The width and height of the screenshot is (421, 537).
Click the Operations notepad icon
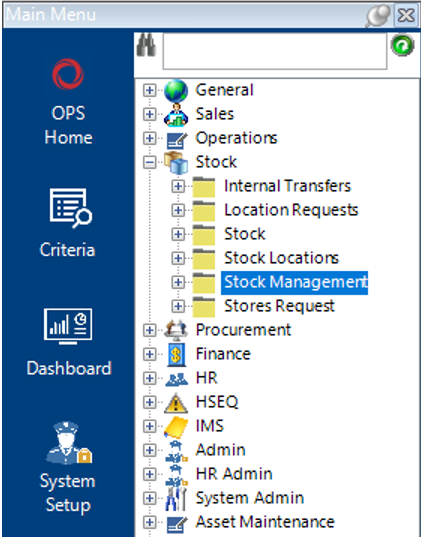176,140
